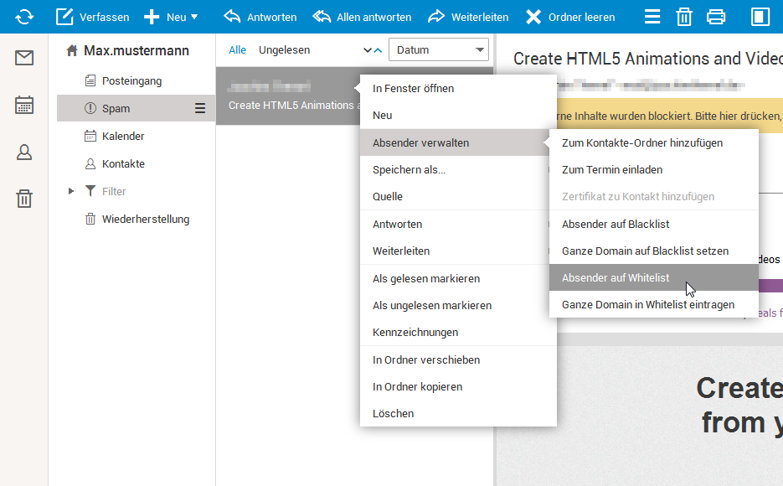
Task: Expand the Filter tree node
Action: (x=71, y=191)
